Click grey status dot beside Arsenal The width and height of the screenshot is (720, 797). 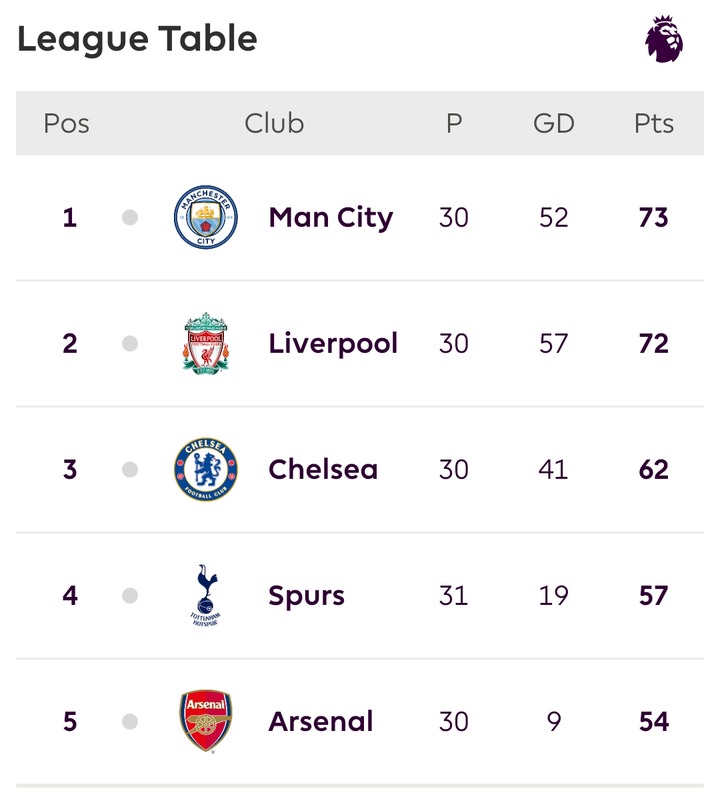coord(130,721)
